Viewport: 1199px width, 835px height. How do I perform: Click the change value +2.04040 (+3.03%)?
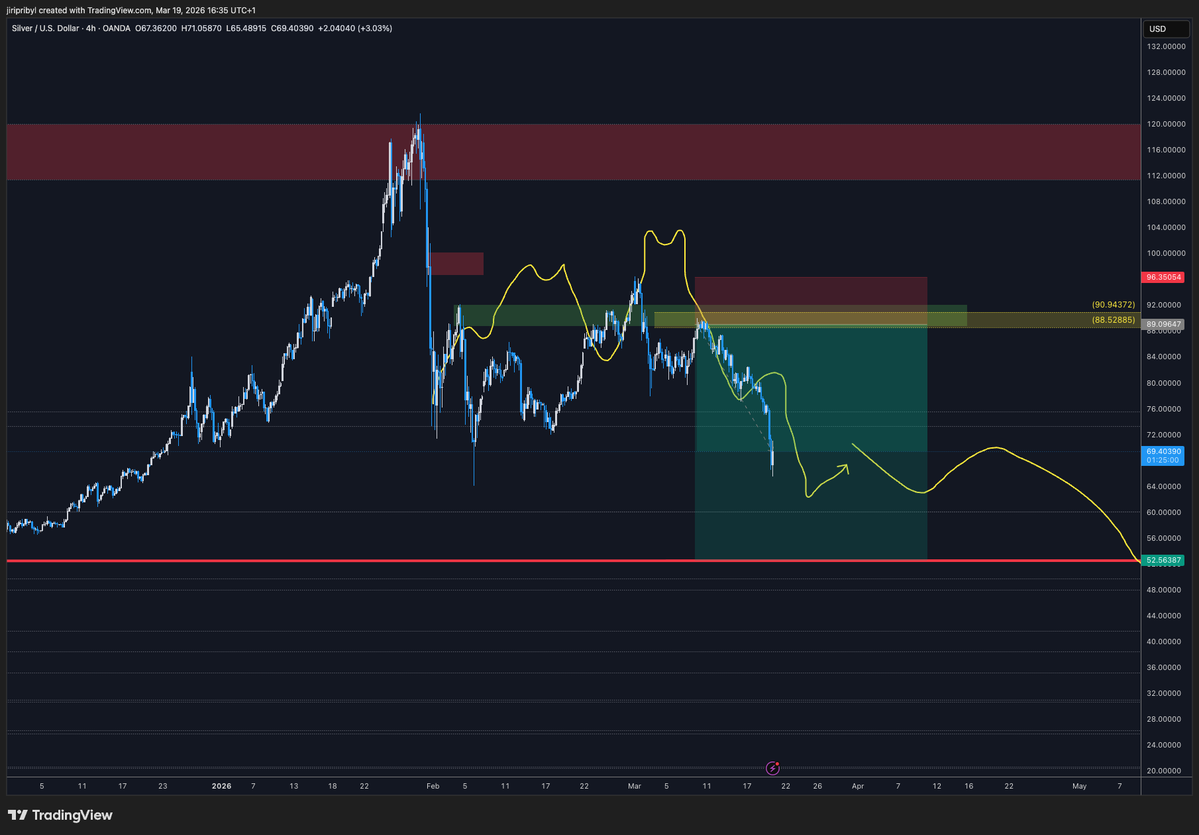coord(356,28)
